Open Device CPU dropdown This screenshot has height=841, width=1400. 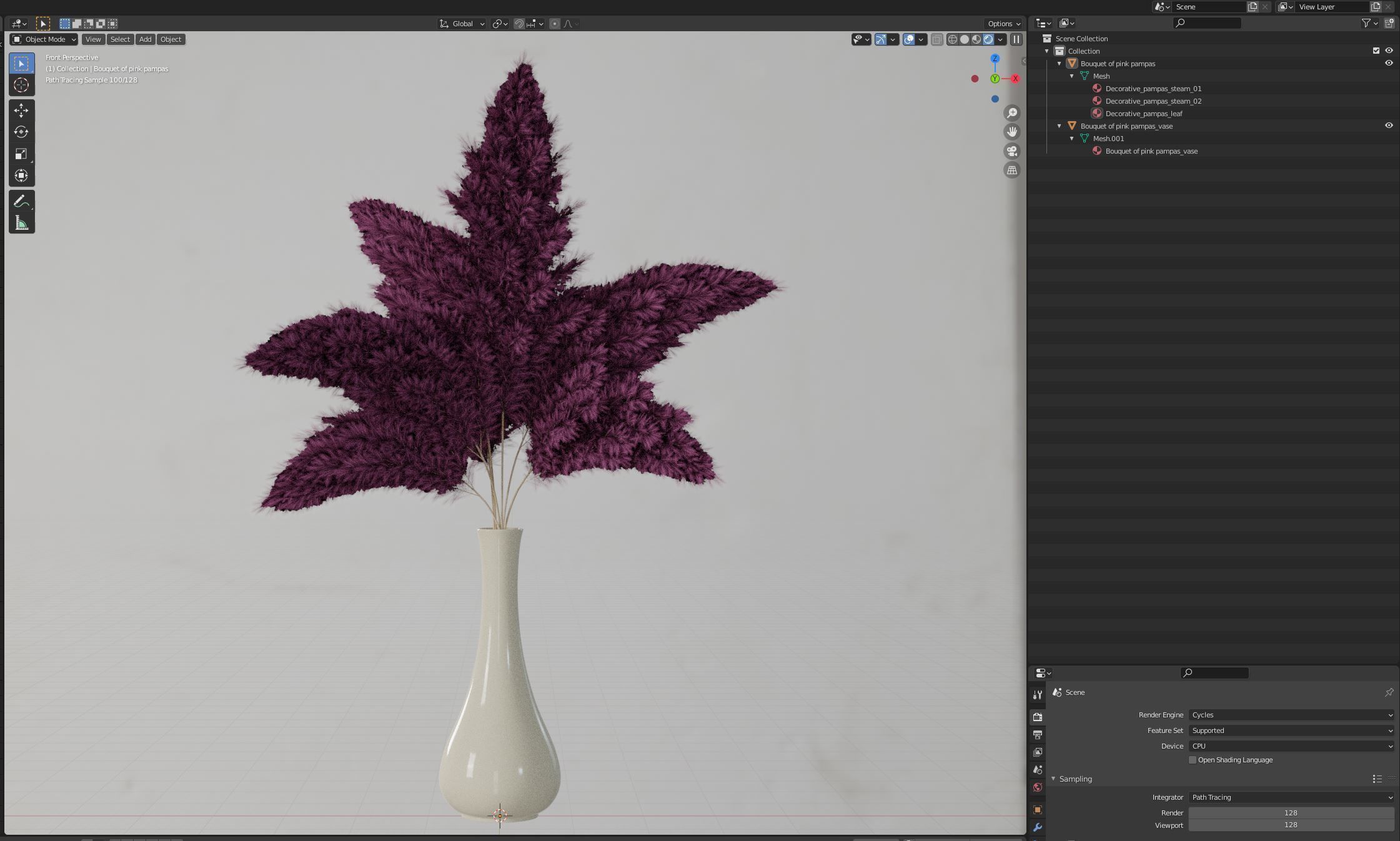coord(1291,746)
